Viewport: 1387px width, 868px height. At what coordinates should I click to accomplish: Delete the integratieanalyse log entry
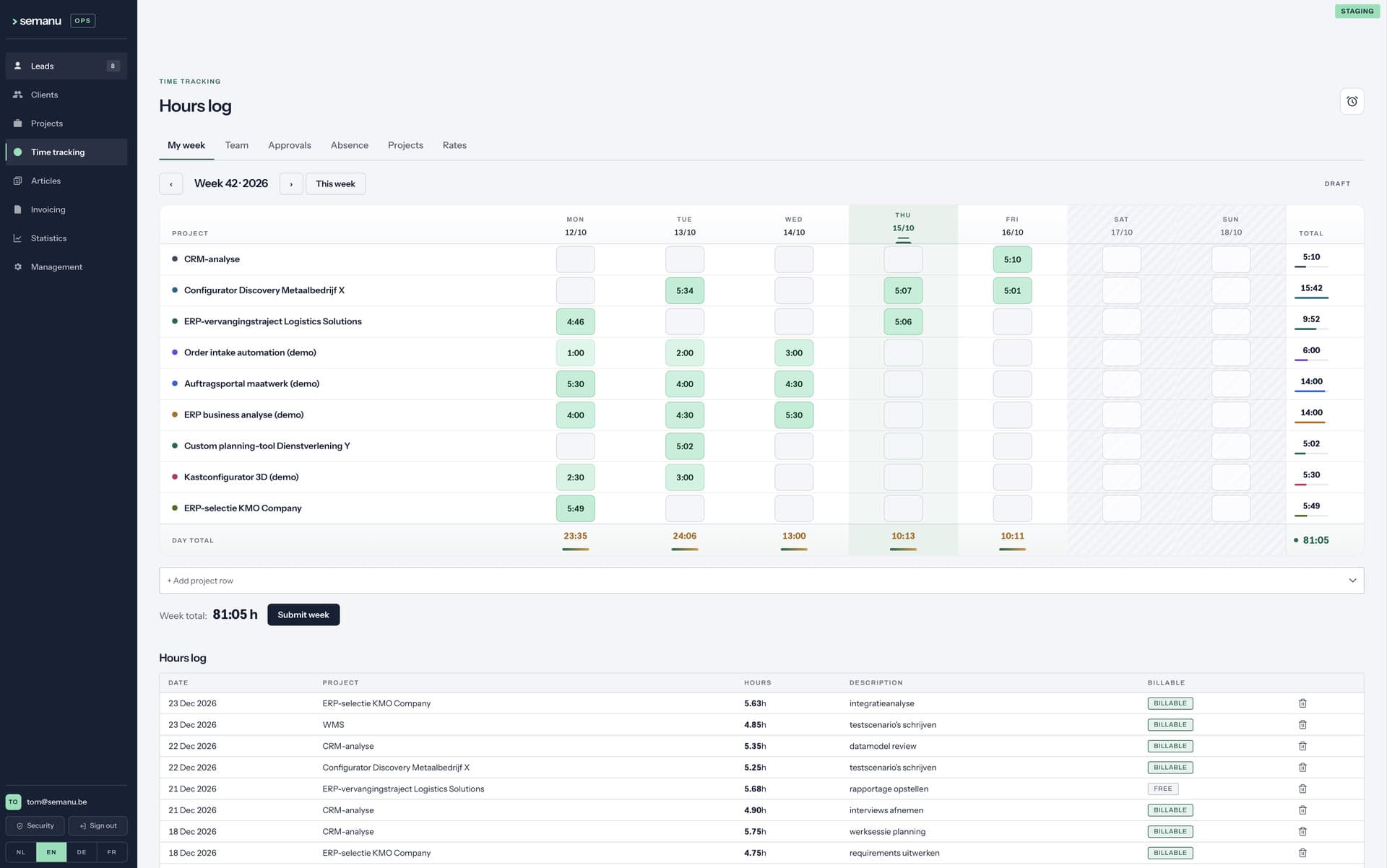pyautogui.click(x=1302, y=703)
